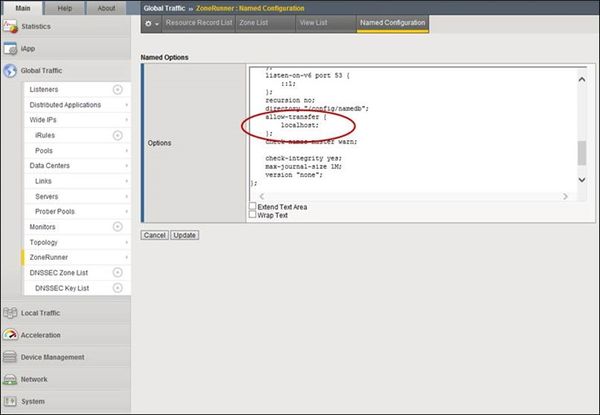
Task: Switch to the About tab
Action: click(x=106, y=8)
